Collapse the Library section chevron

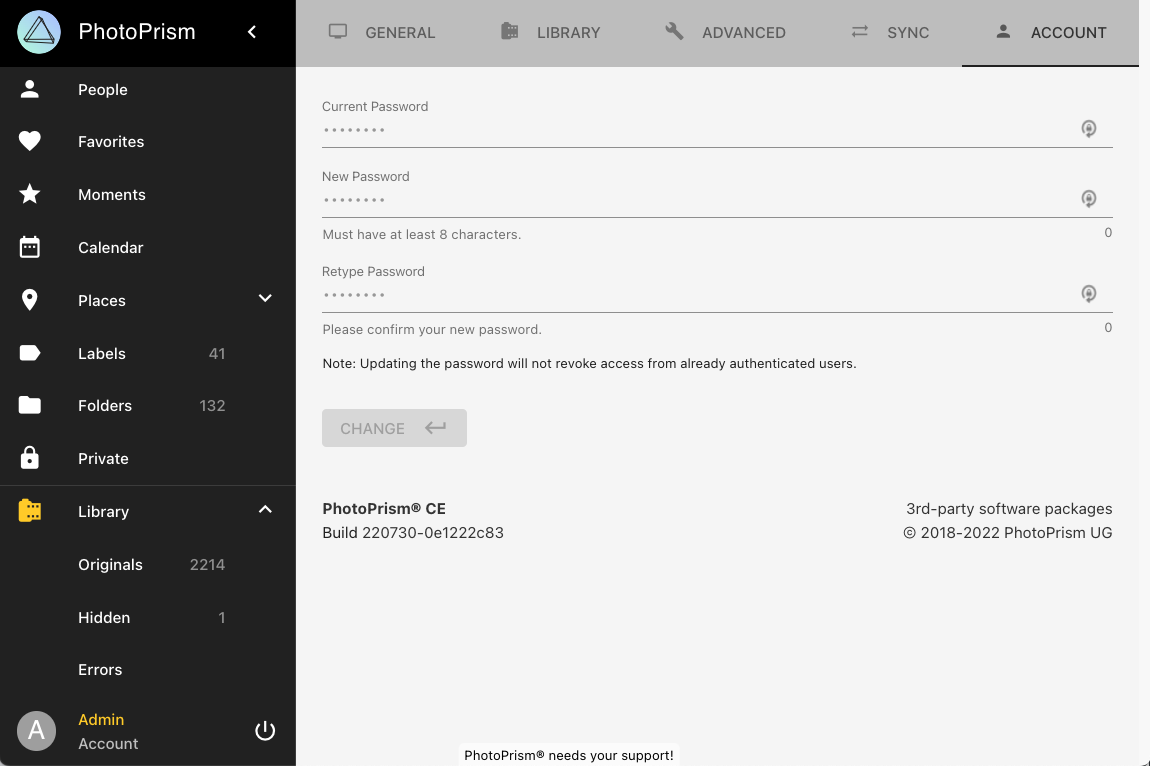265,510
